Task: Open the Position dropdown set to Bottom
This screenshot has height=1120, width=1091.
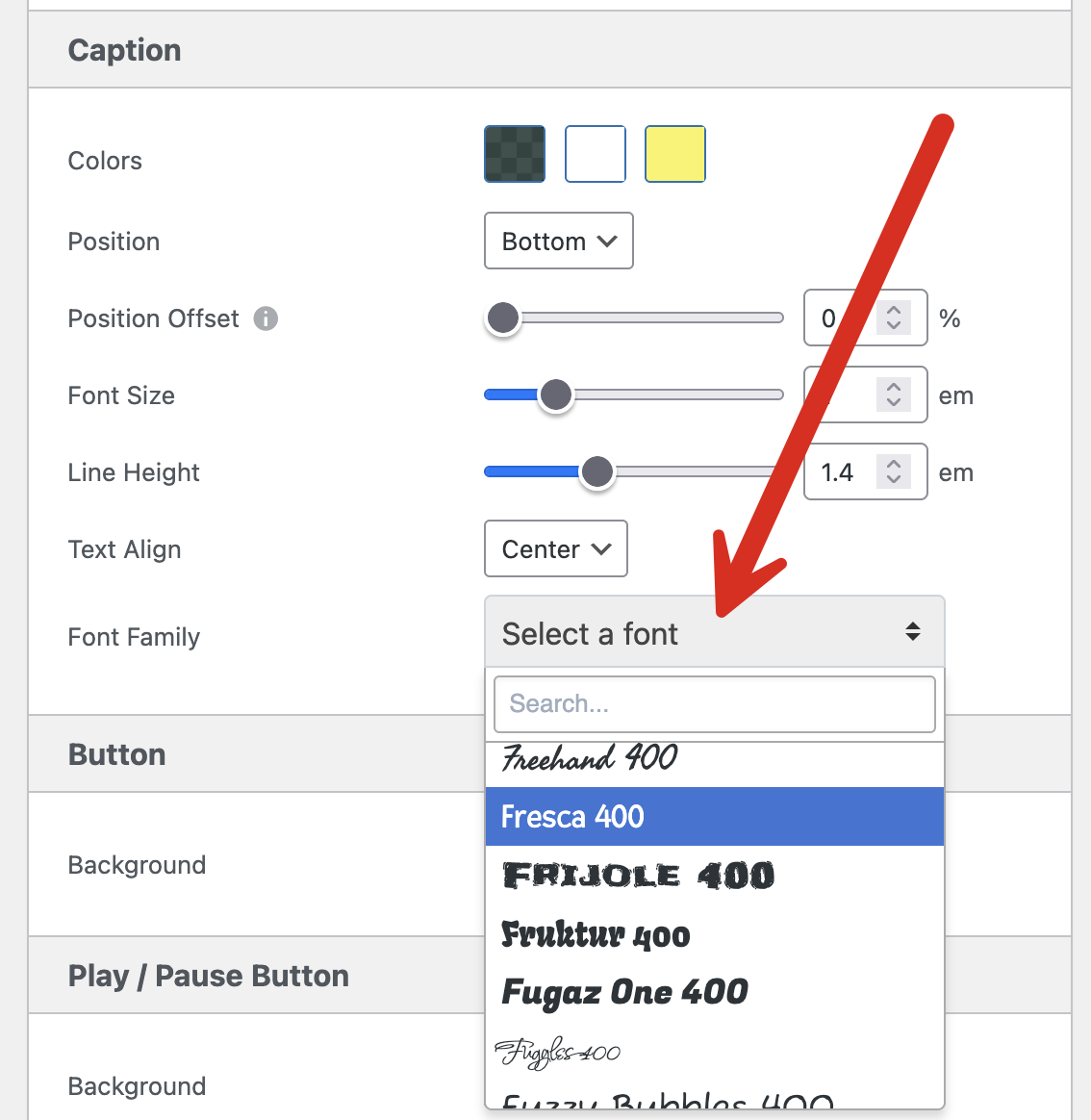Action: pos(558,241)
